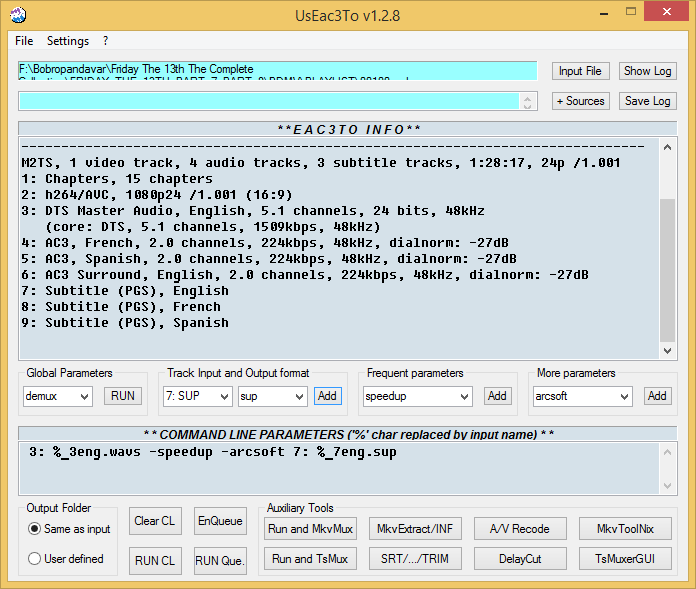
Task: Click the + Sources button
Action: [x=581, y=101]
